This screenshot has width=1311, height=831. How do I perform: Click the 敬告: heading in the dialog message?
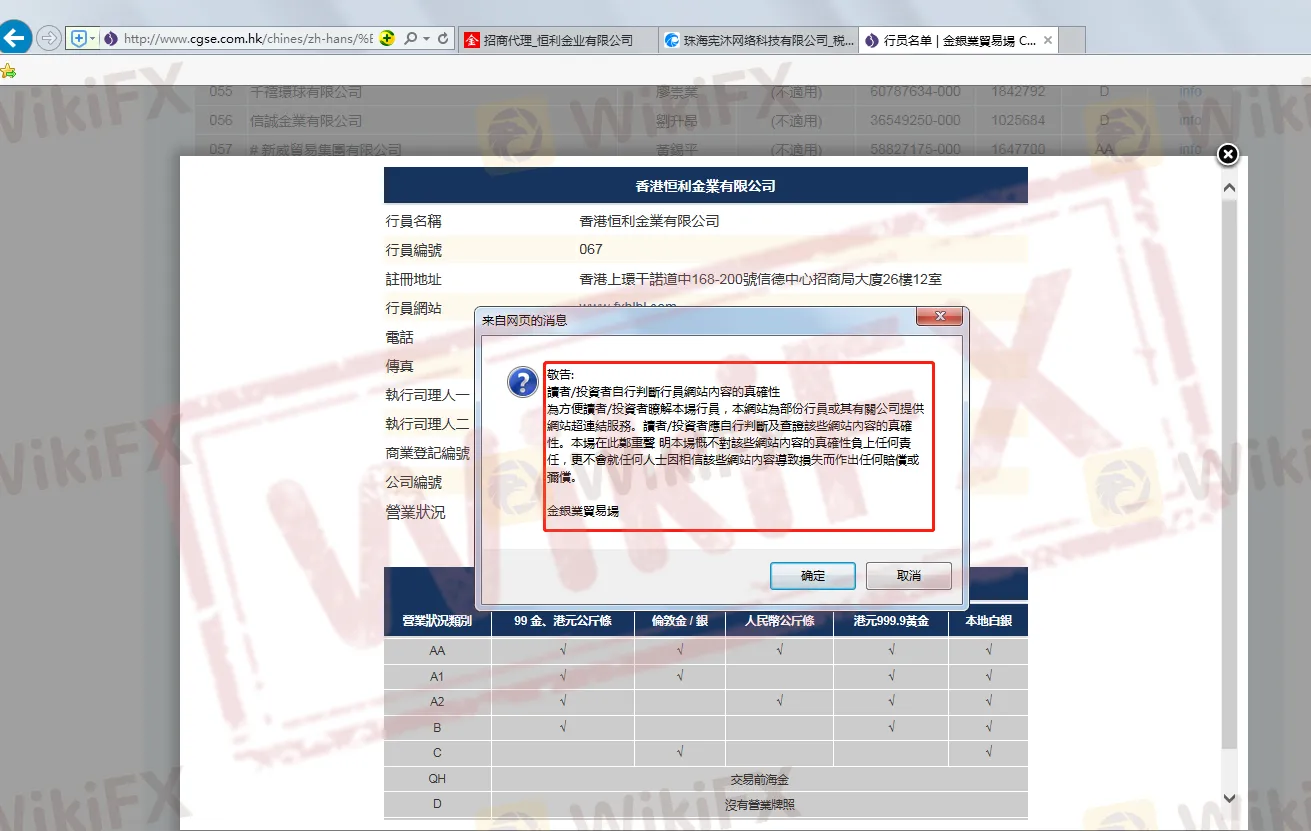coord(561,375)
